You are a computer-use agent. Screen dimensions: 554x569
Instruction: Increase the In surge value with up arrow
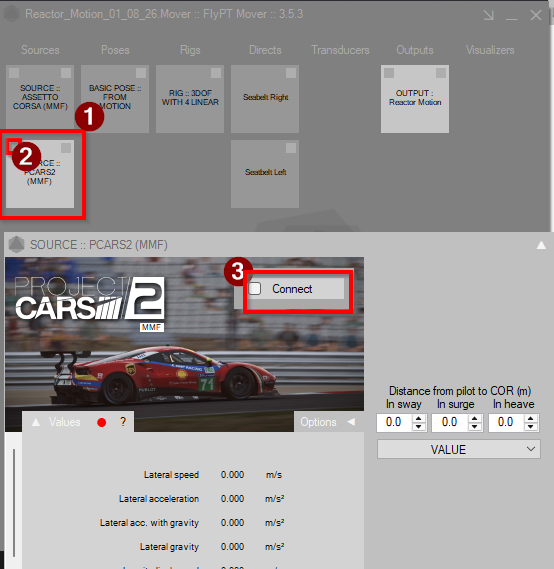click(x=475, y=418)
